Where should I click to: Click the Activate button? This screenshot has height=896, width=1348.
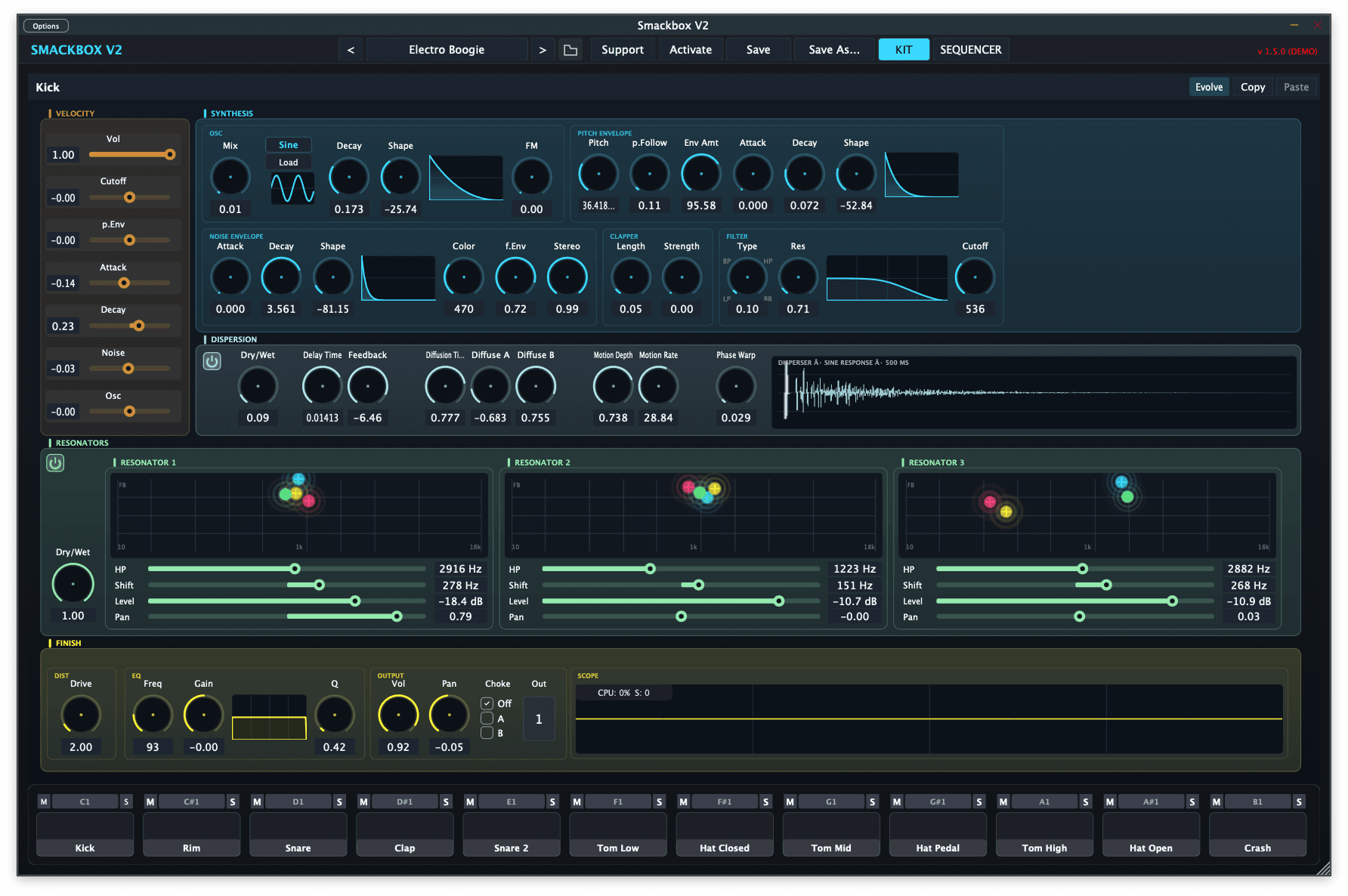tap(691, 50)
